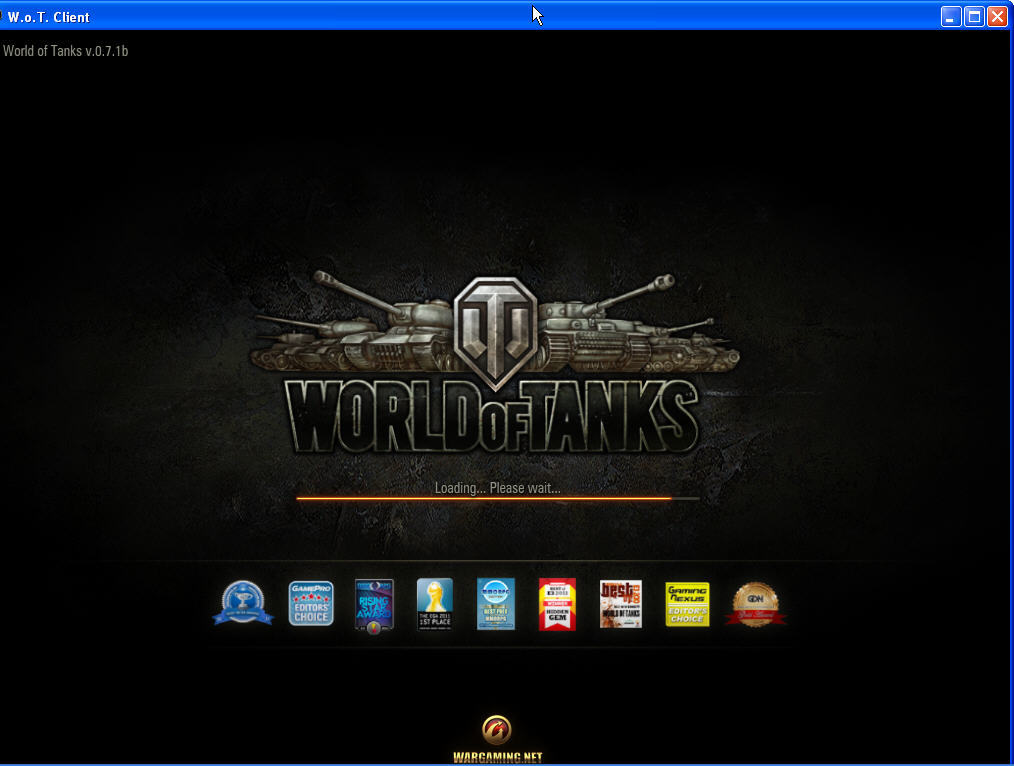Click the W.o.T. Client title bar icon
The width and height of the screenshot is (1014, 766).
(x=10, y=16)
